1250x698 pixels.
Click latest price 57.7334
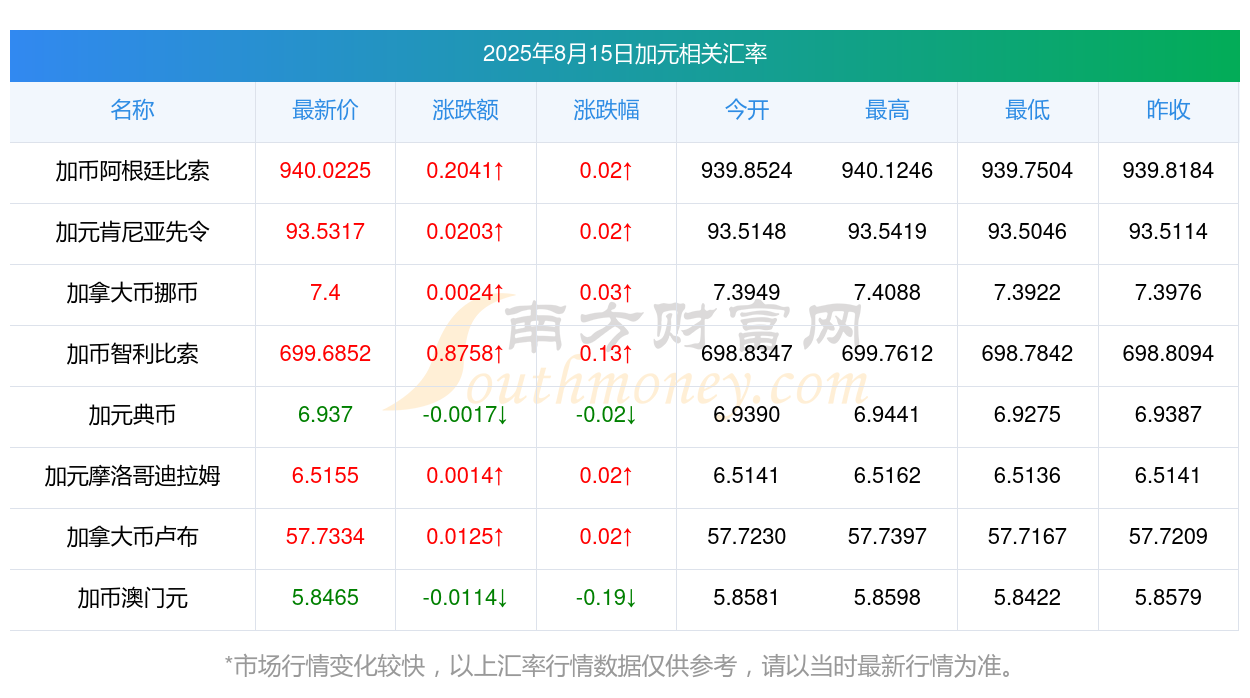tap(325, 537)
